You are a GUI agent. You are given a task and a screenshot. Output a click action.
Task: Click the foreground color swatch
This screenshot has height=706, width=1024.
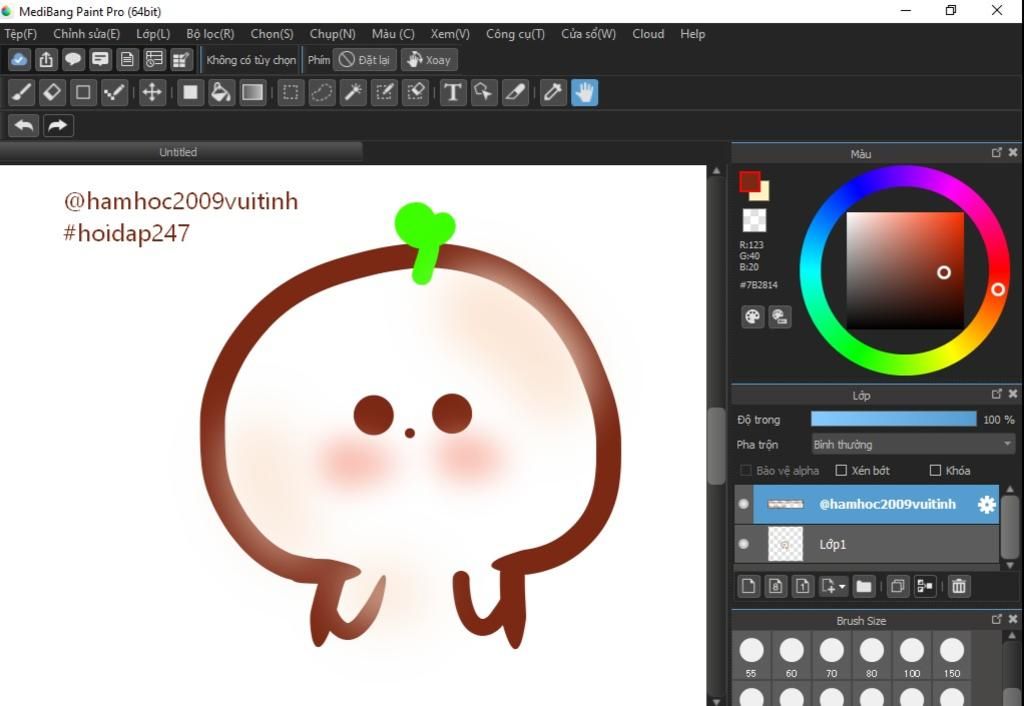point(750,182)
